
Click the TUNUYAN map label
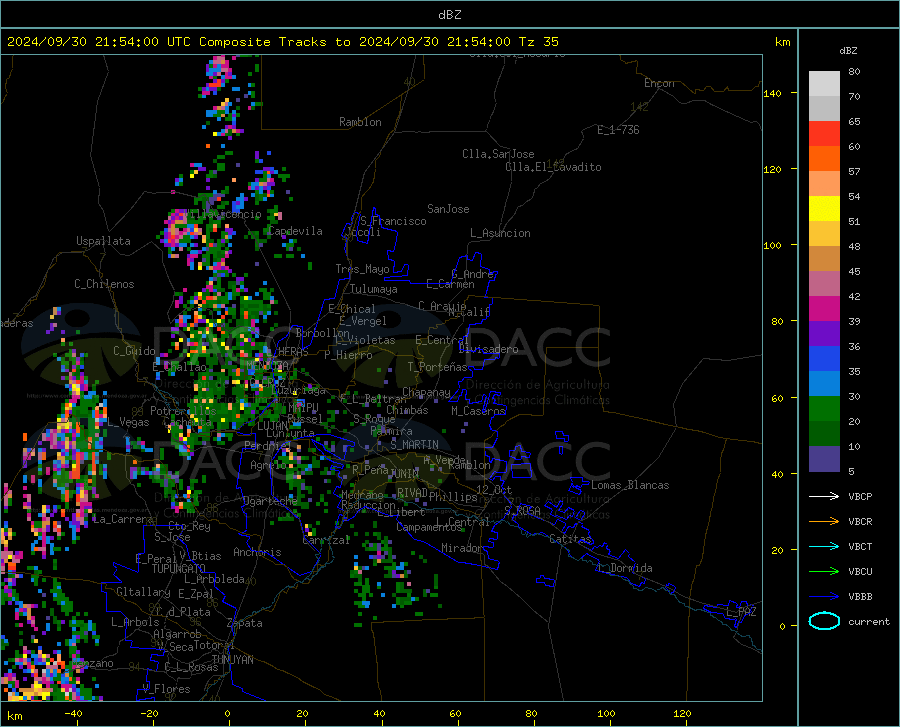coord(232,659)
